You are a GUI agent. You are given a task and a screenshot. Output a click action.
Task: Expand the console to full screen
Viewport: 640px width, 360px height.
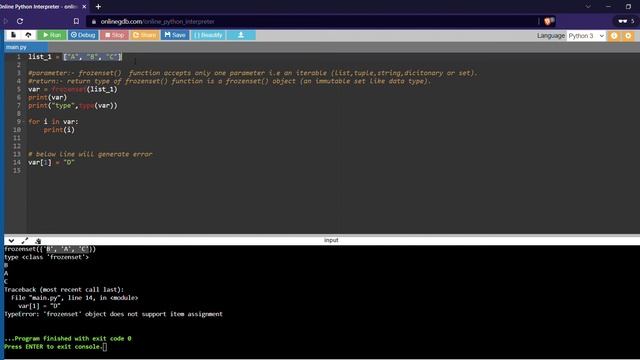click(25, 241)
